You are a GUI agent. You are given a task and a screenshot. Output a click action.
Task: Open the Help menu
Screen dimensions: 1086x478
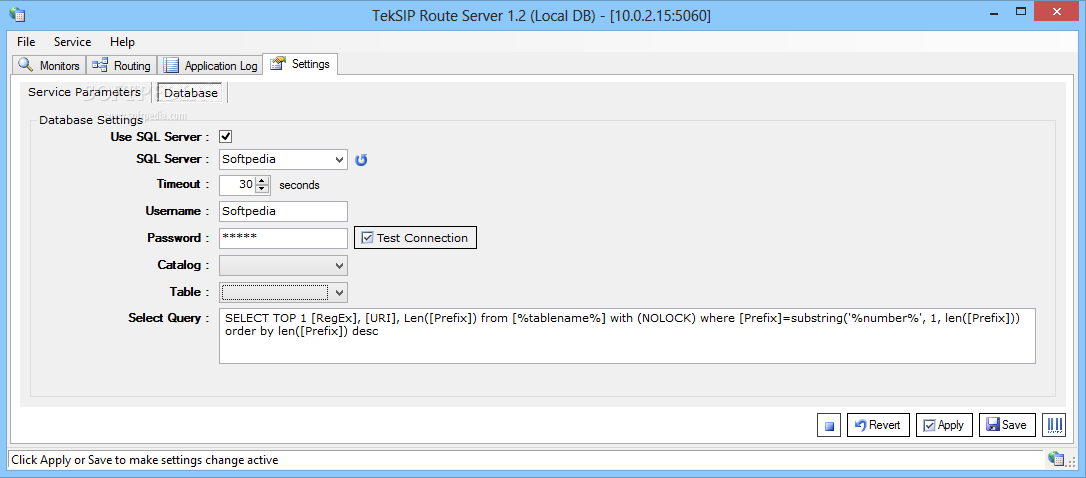click(123, 42)
